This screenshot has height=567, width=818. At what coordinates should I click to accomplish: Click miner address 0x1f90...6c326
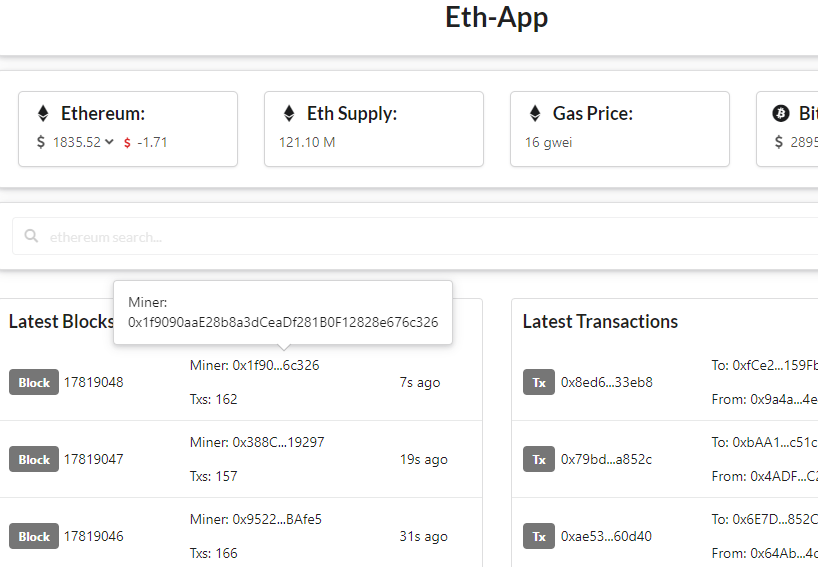(275, 365)
